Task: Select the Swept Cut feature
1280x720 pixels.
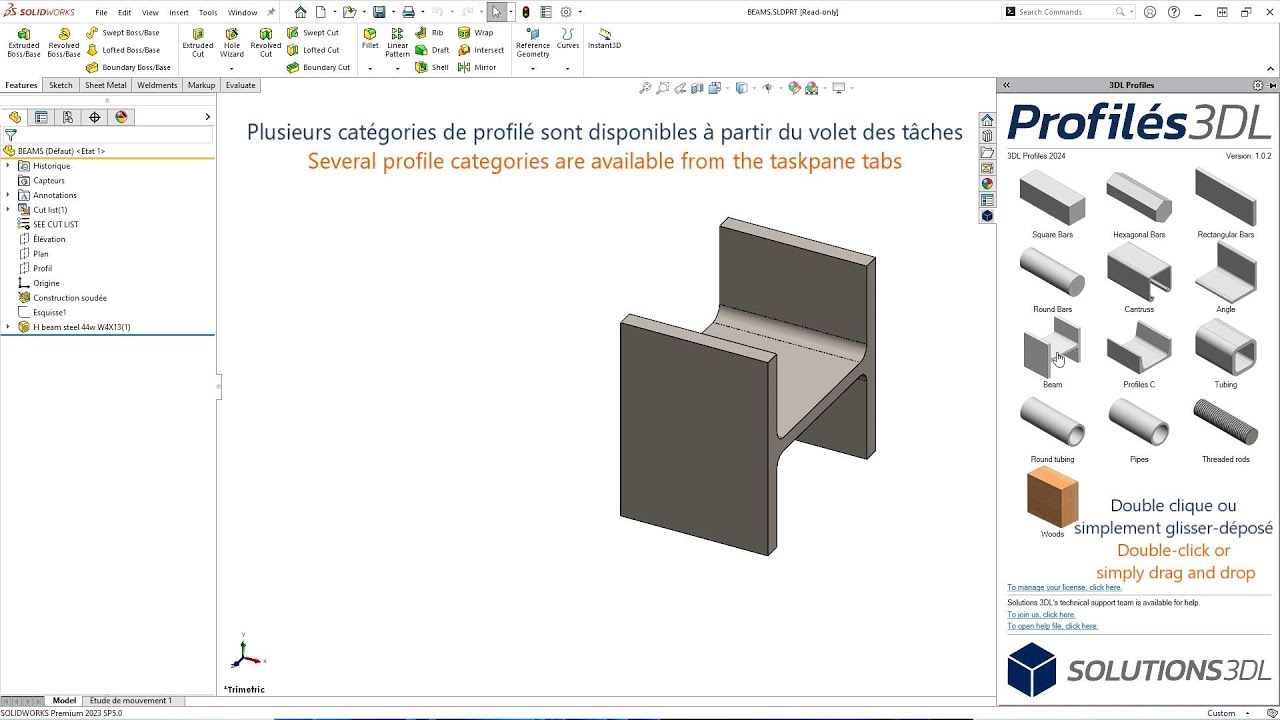Action: 313,33
